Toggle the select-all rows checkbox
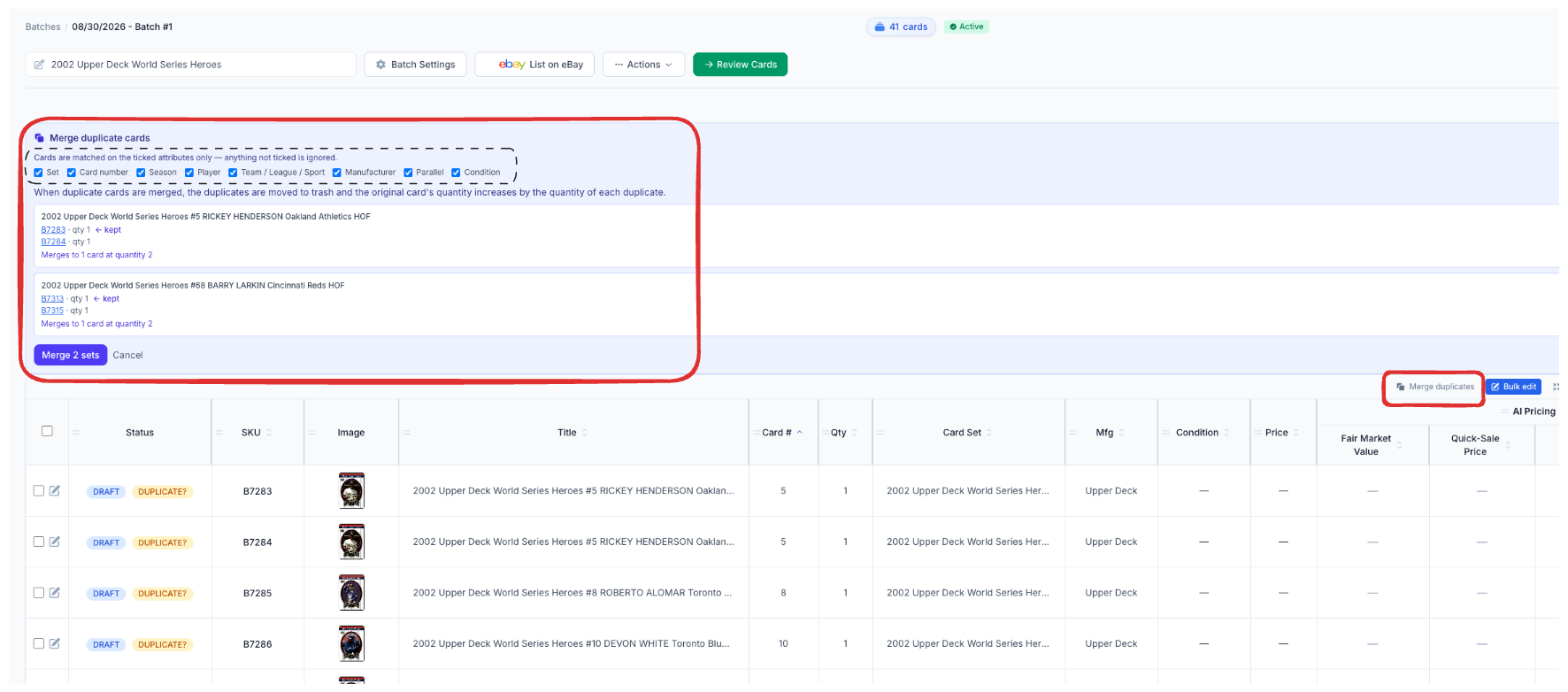Viewport: 1568px width, 692px height. [47, 431]
